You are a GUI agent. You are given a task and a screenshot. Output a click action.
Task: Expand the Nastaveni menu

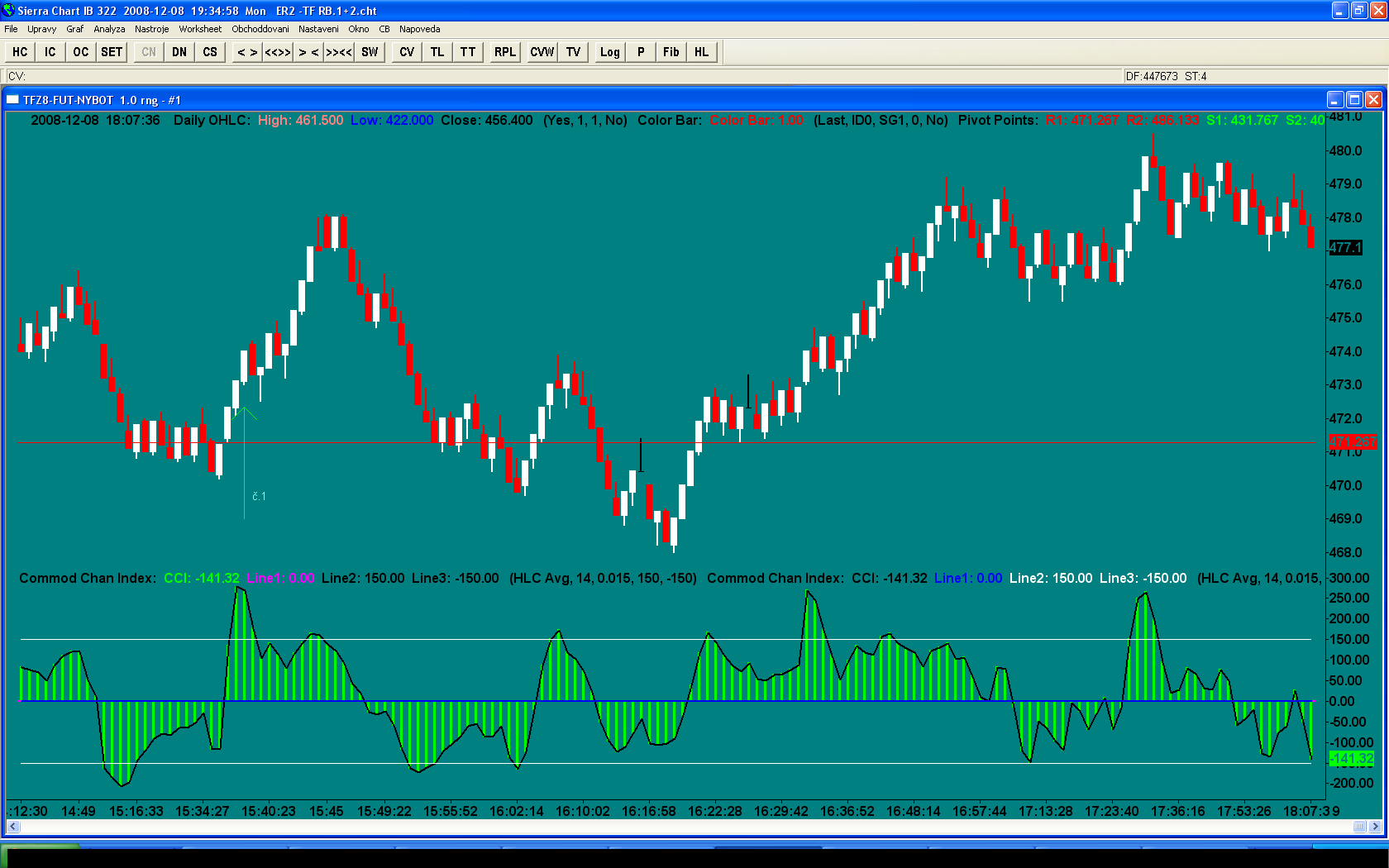pyautogui.click(x=318, y=29)
